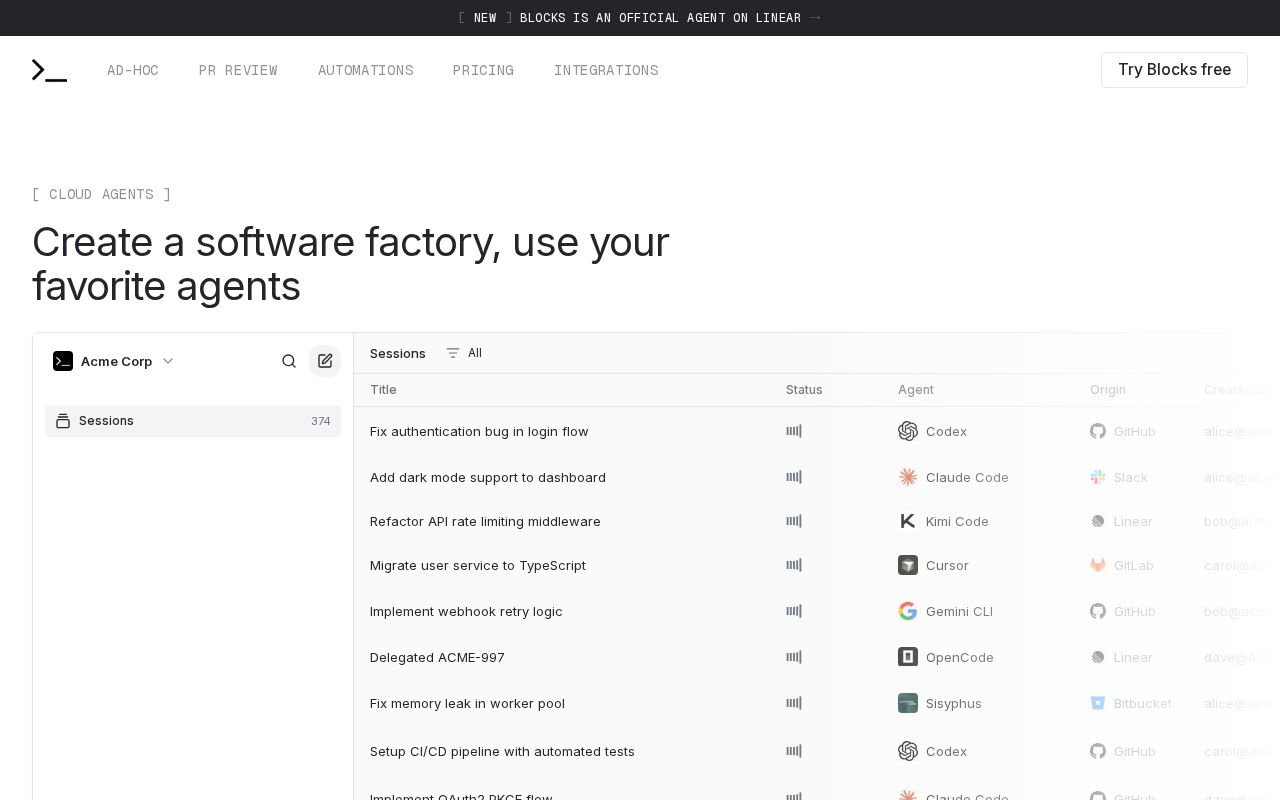This screenshot has height=800, width=1280.
Task: Click GitHub icon in authentication bug row
Action: [1098, 431]
